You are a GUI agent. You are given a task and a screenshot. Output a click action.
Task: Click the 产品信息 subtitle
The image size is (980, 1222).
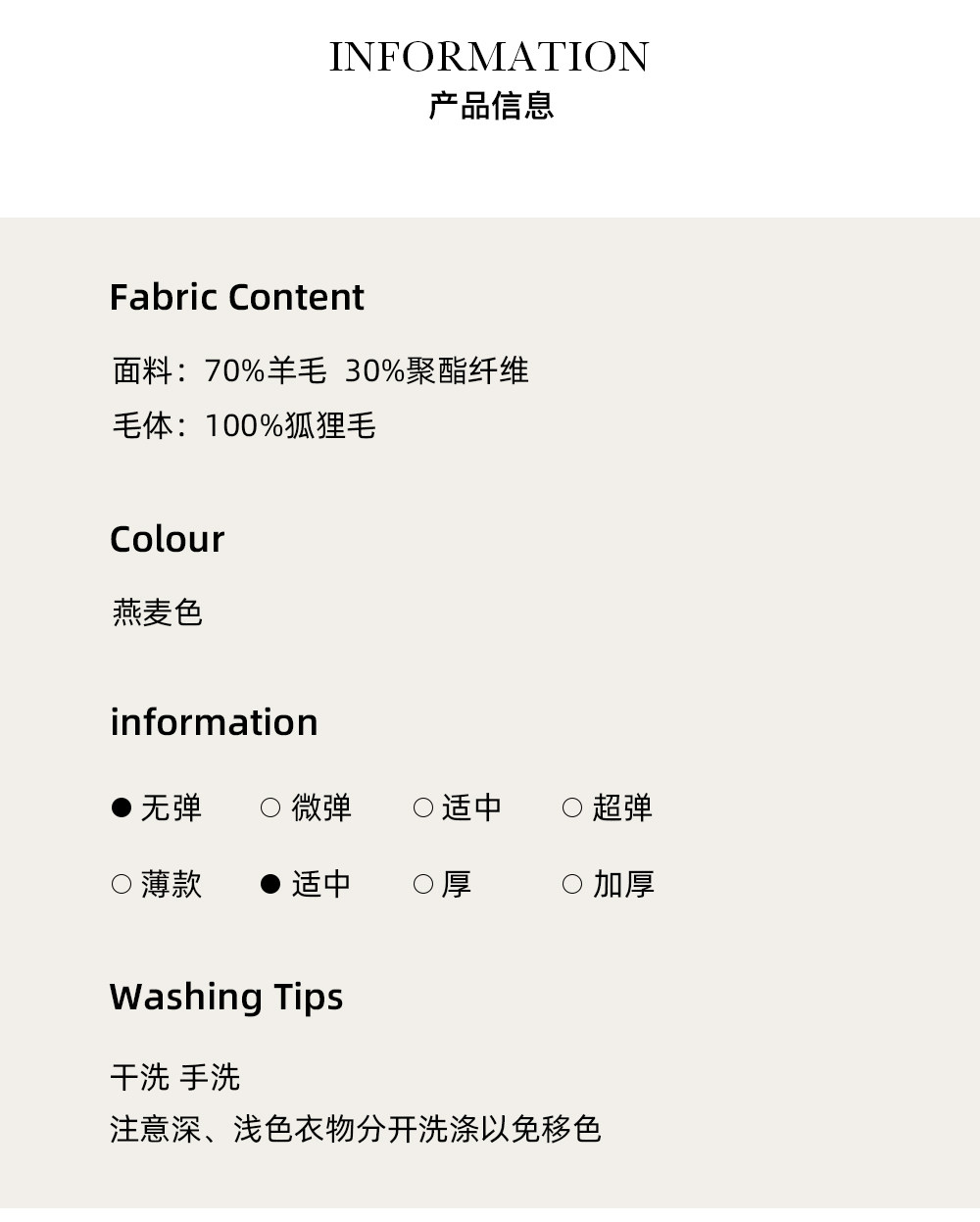[491, 106]
